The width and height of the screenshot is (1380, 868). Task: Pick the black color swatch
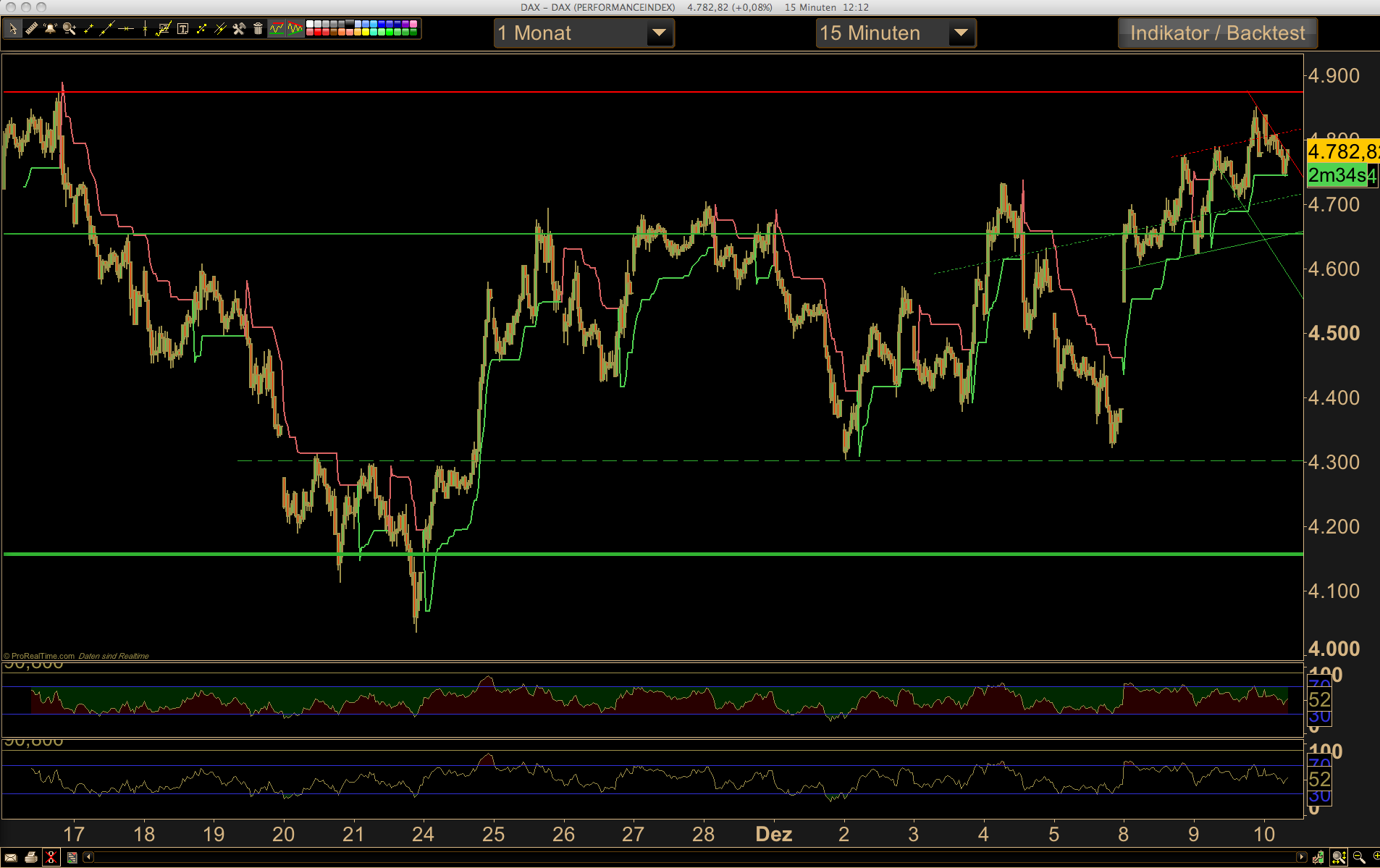[x=350, y=24]
